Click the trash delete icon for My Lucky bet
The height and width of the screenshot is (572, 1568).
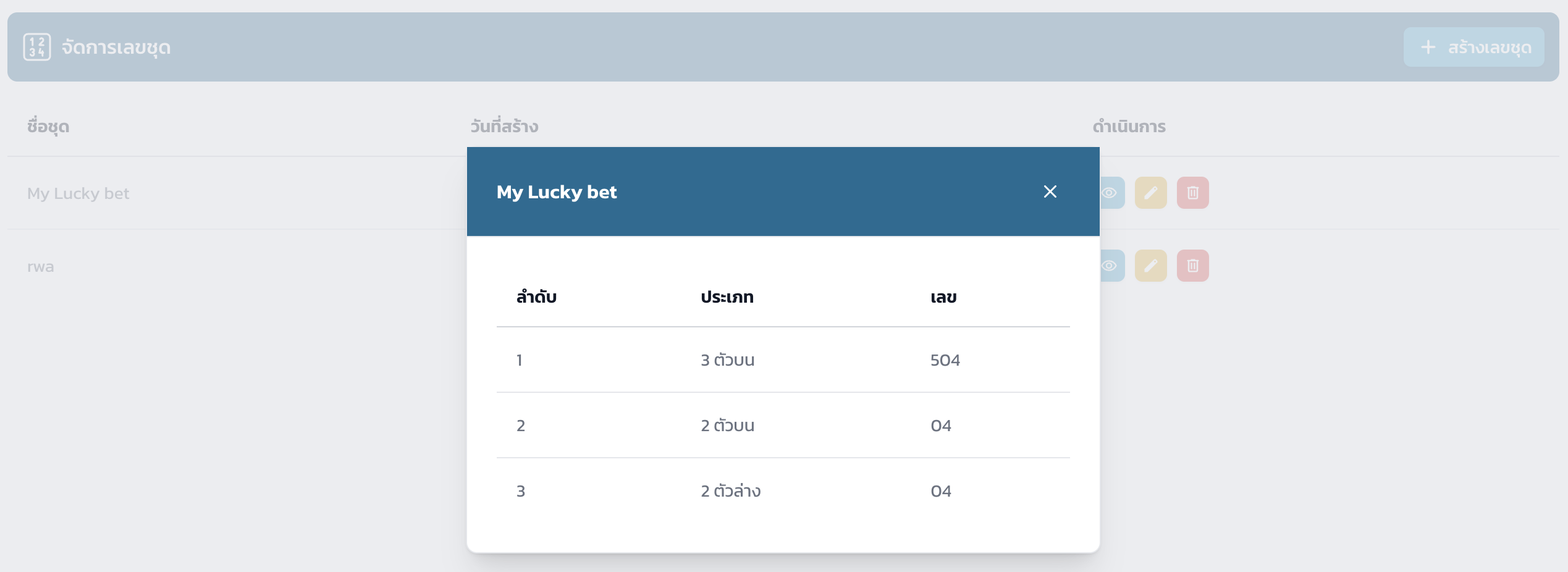tap(1192, 193)
